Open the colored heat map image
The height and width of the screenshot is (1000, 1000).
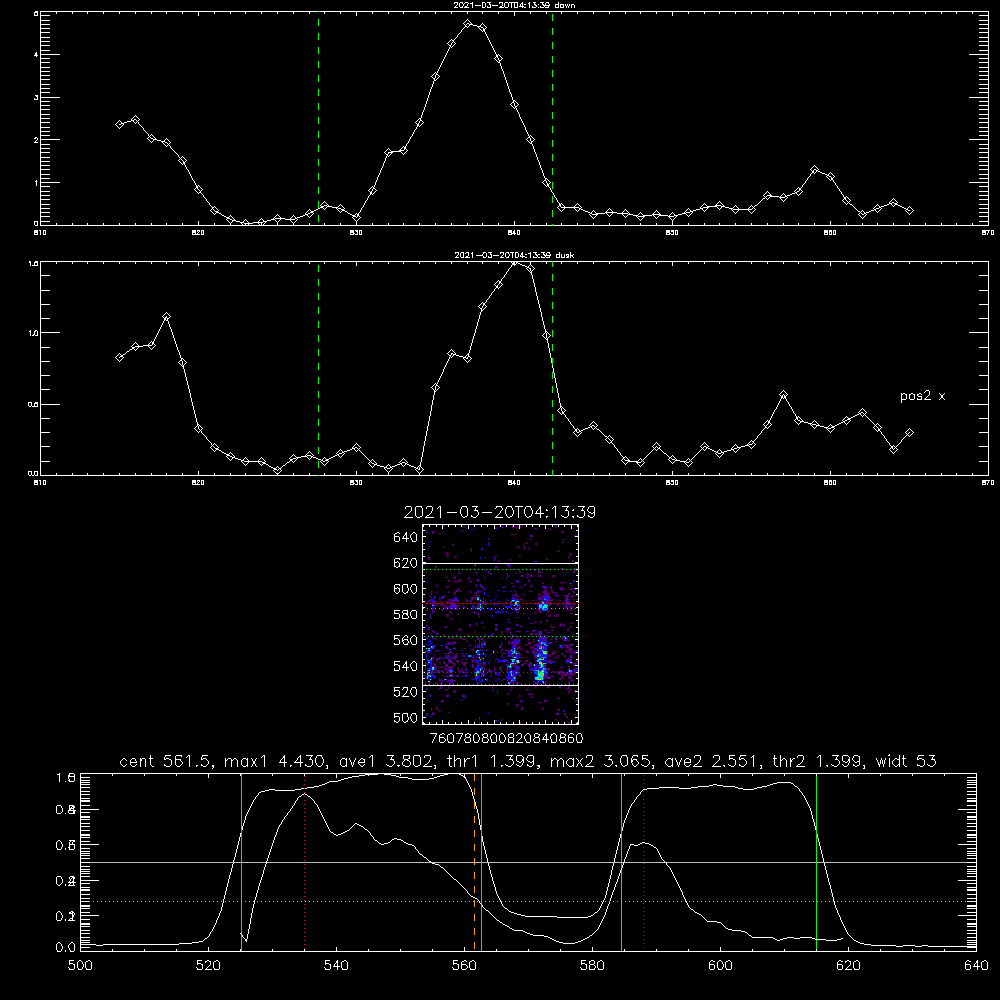500,624
